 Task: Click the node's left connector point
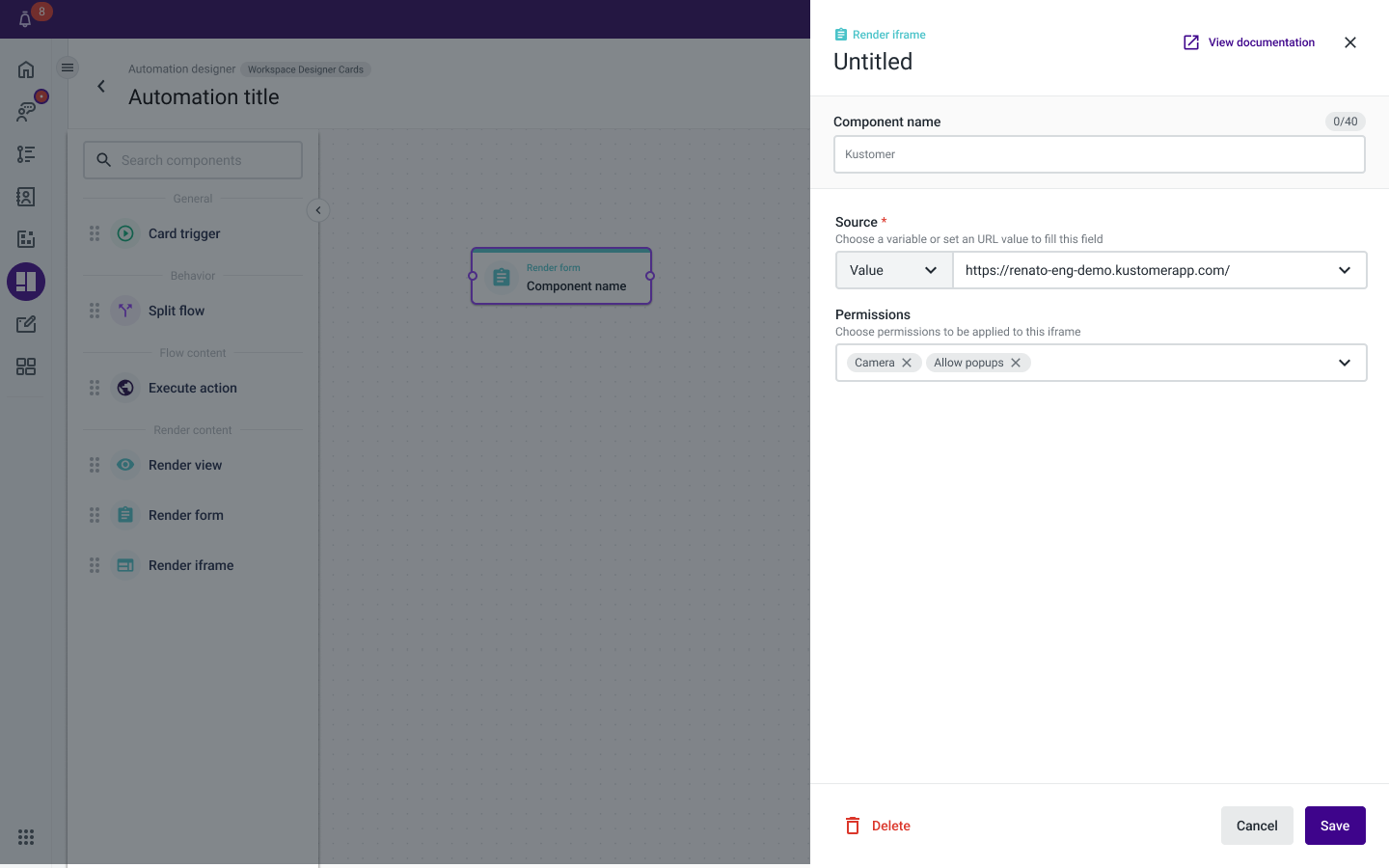tap(473, 276)
